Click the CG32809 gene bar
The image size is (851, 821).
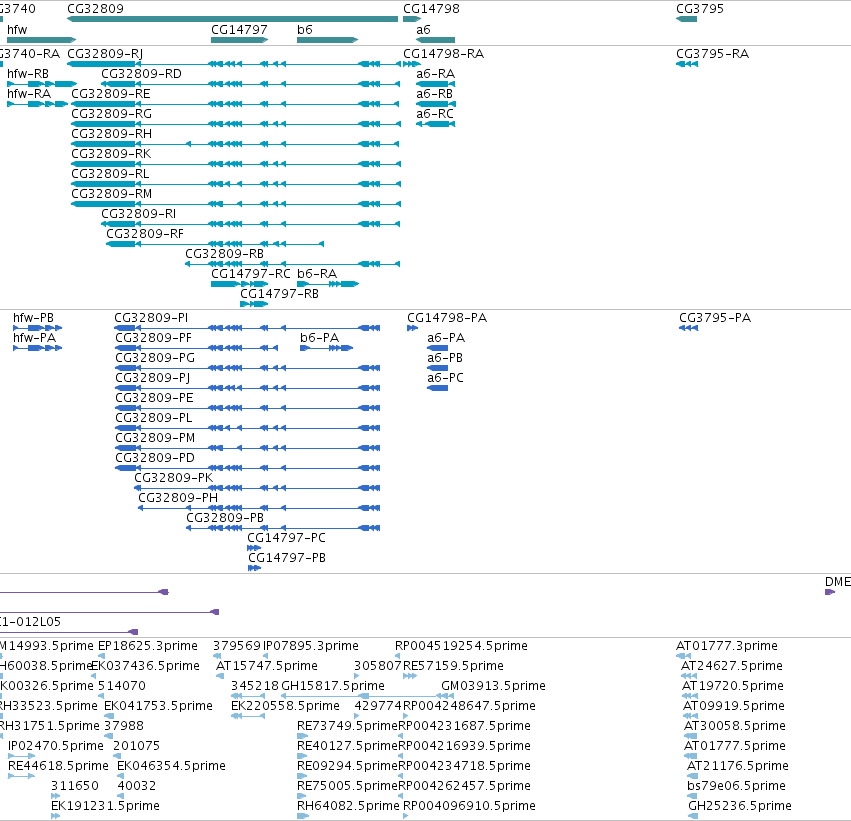tap(232, 19)
